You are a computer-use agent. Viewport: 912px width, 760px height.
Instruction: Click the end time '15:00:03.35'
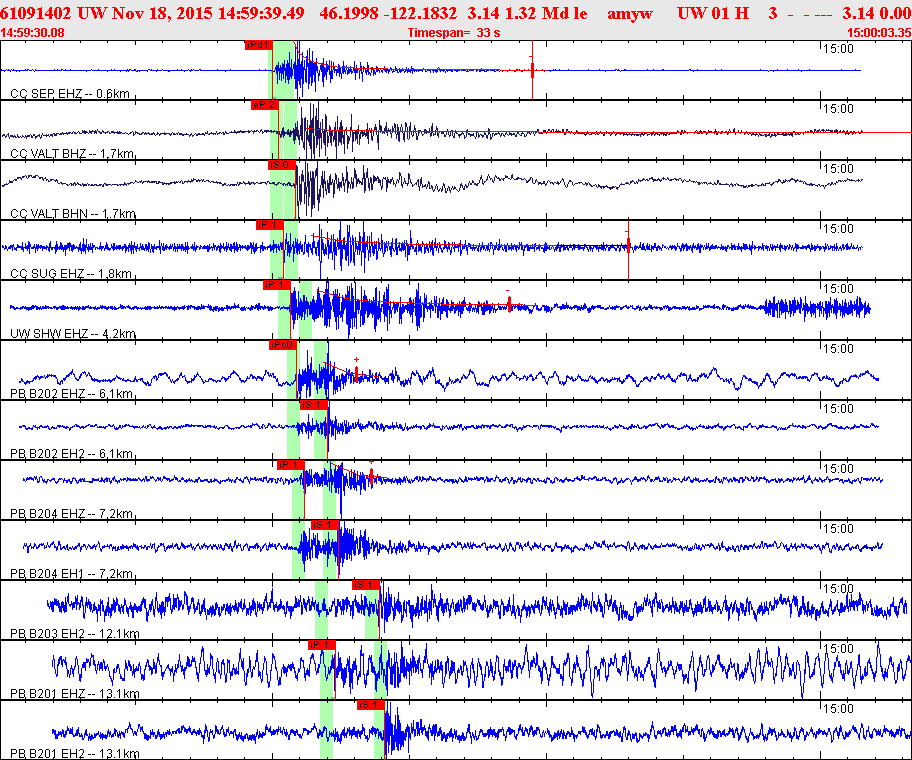pos(879,33)
